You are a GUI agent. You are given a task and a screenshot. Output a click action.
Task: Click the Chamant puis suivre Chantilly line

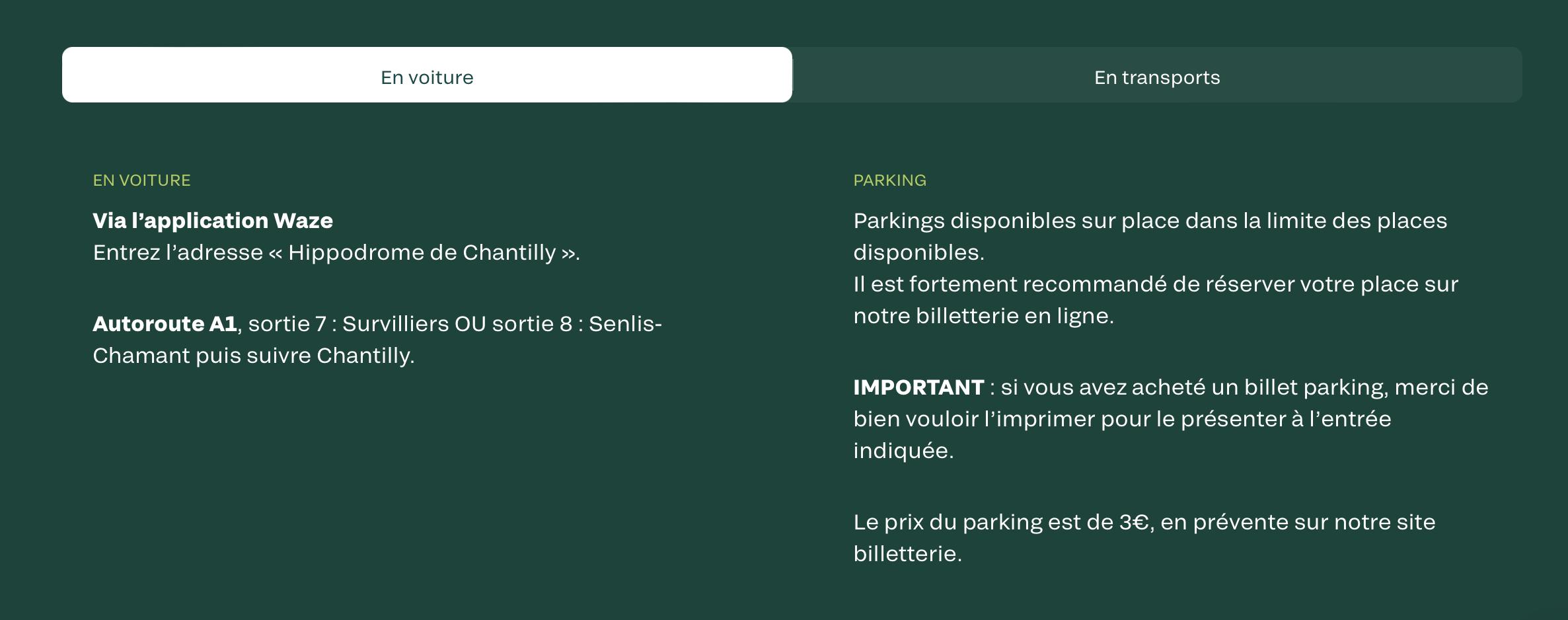click(x=253, y=356)
